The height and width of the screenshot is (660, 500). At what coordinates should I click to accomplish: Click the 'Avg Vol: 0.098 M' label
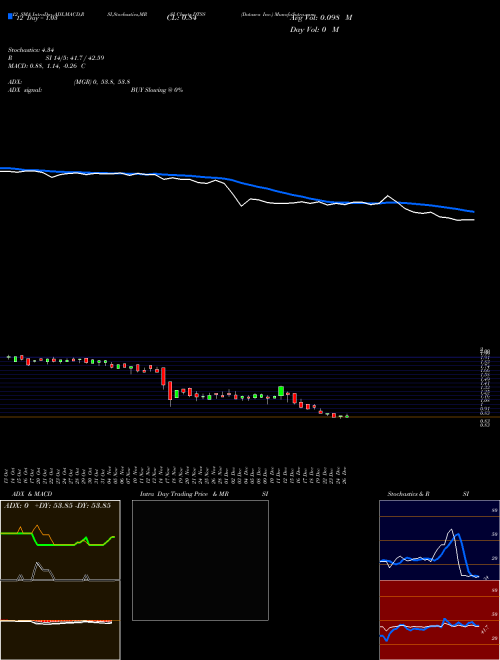point(321,18)
